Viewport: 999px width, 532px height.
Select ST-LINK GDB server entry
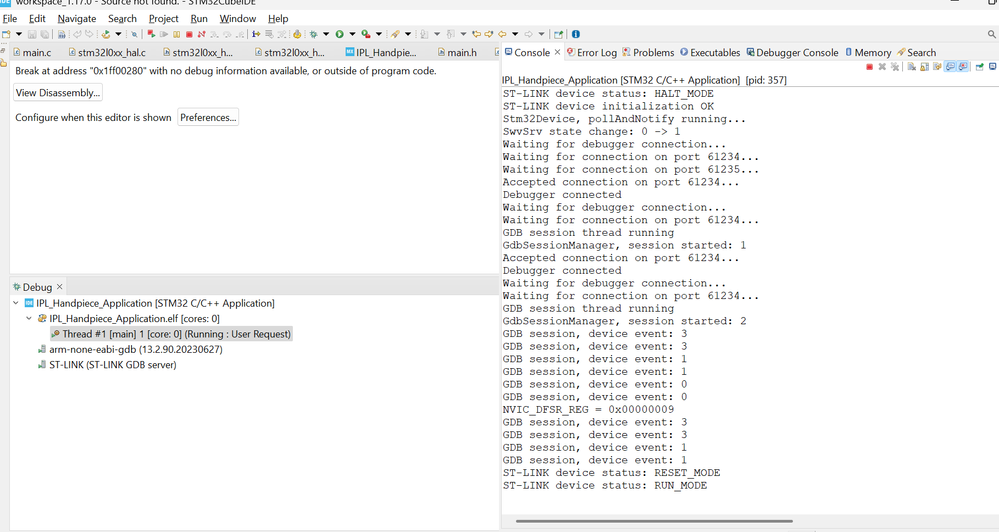click(x=107, y=365)
